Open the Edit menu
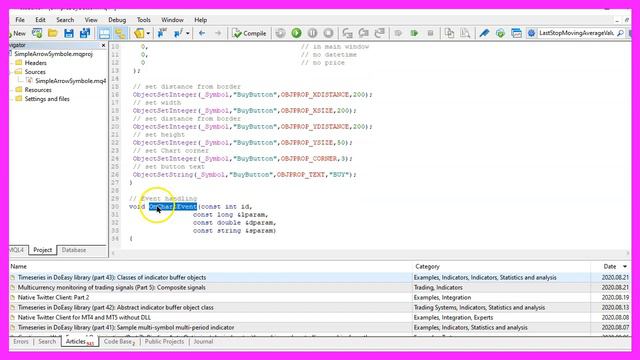Viewport: 640px width, 360px height. [40, 20]
